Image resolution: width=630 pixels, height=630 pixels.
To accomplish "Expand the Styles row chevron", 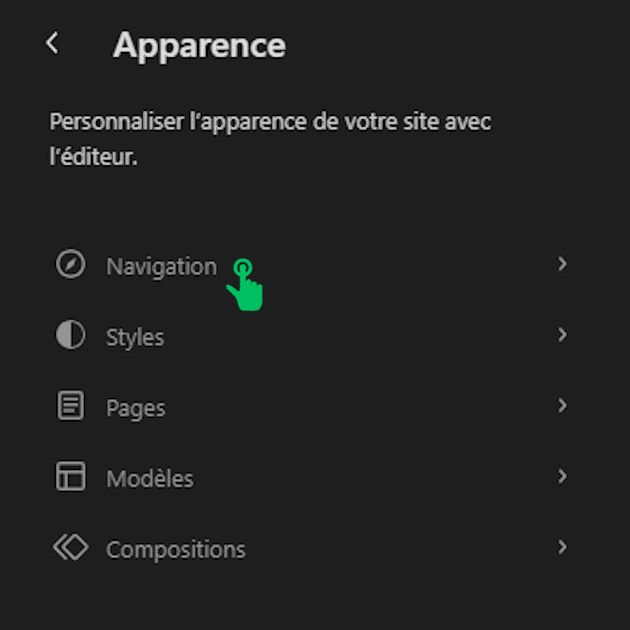I will coord(562,335).
